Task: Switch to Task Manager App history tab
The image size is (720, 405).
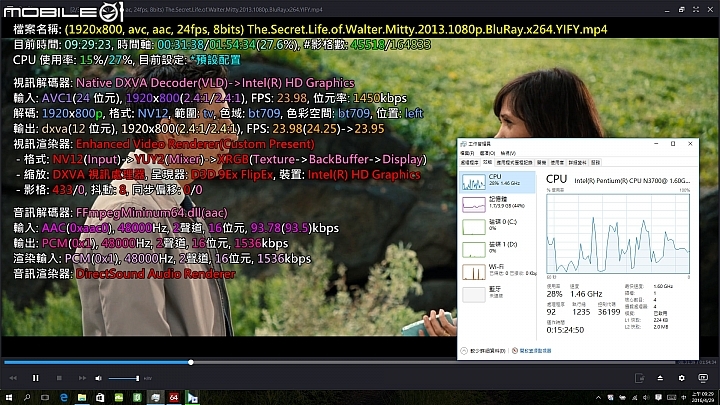Action: click(514, 163)
